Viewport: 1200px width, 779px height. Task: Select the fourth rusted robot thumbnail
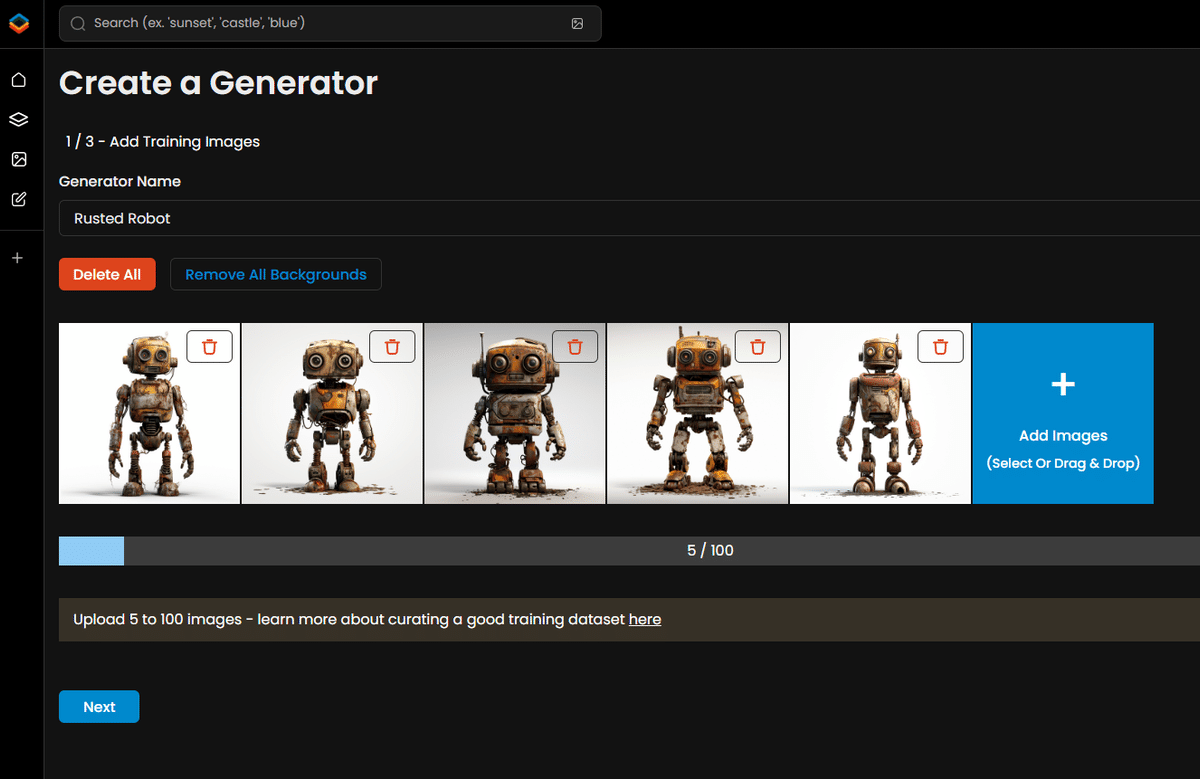pyautogui.click(x=698, y=413)
